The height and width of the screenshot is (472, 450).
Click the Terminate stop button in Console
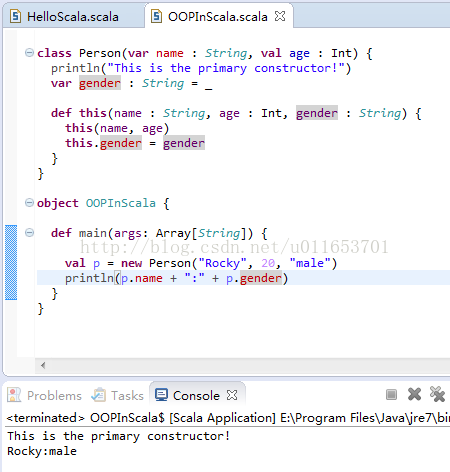[391, 395]
